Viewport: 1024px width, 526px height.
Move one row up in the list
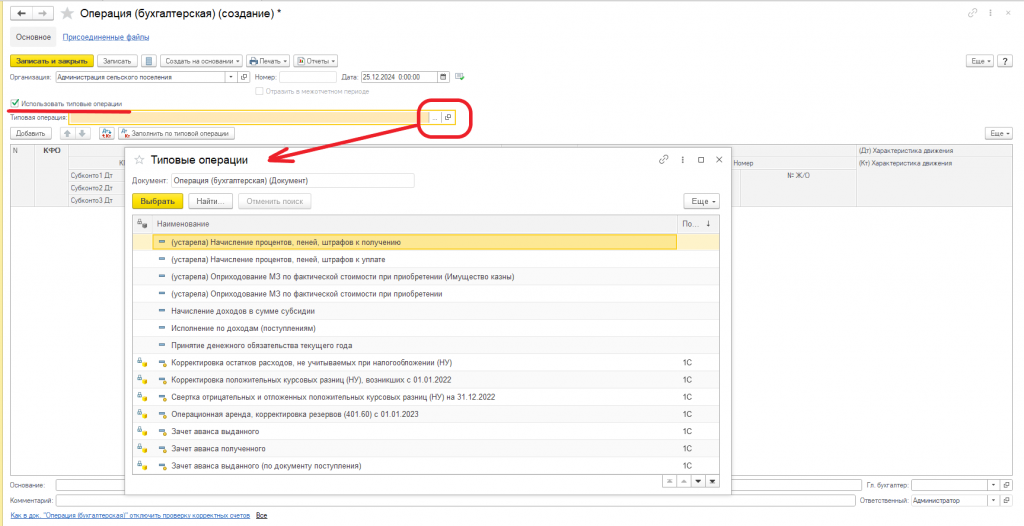[683, 481]
